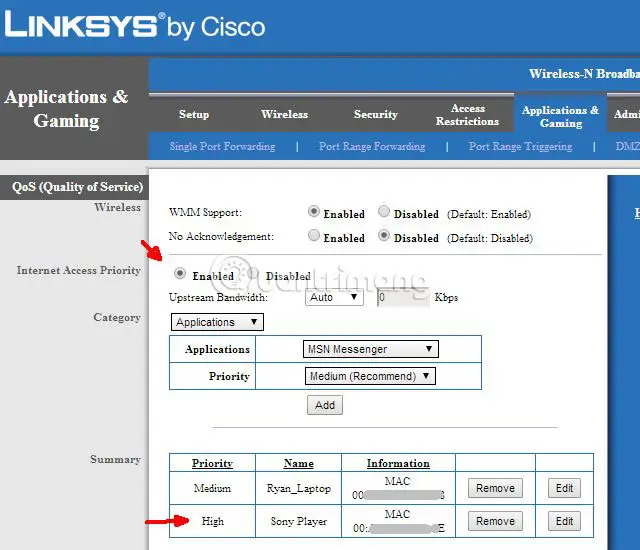
Task: Select the 'Ryan_Laptop' name cell
Action: pos(298,488)
